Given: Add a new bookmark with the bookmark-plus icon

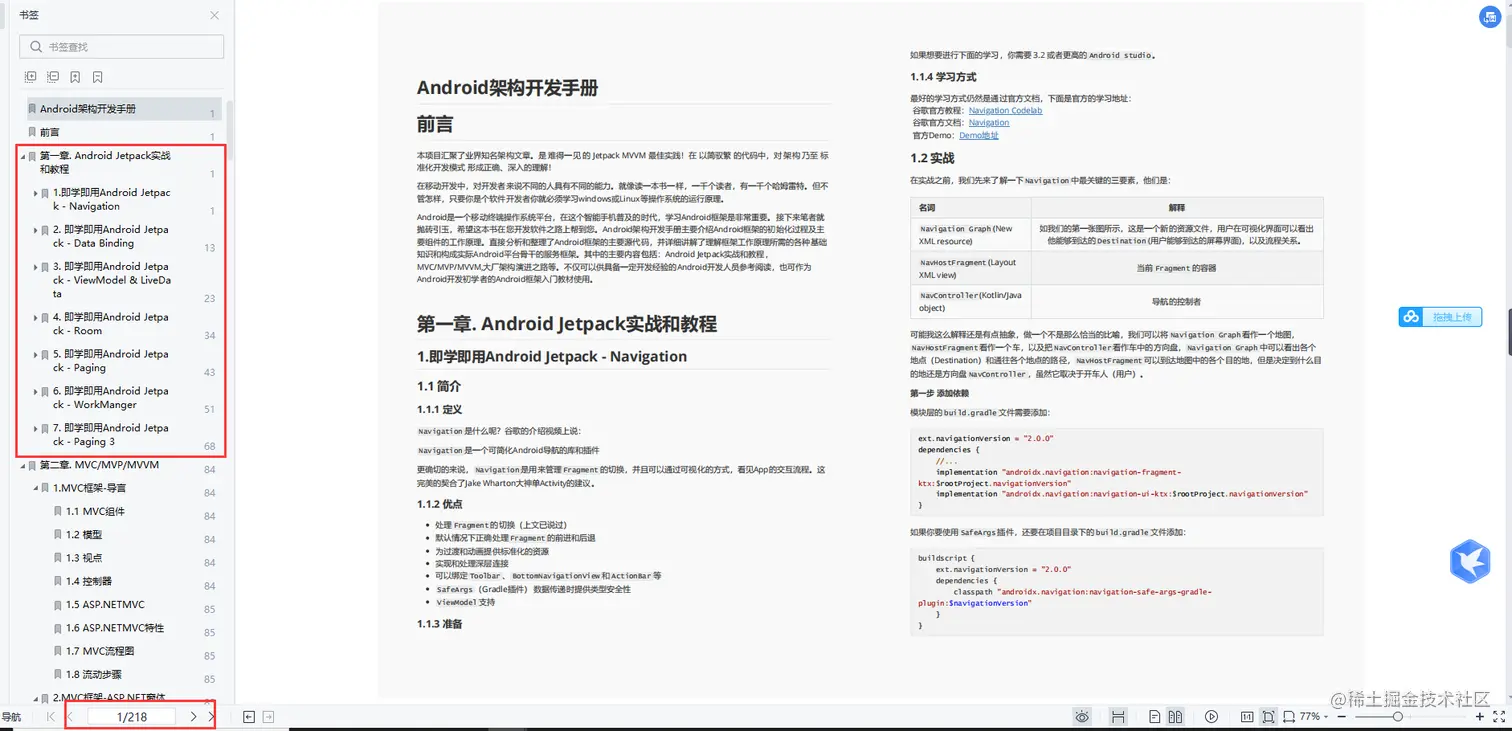Looking at the screenshot, I should point(75,77).
